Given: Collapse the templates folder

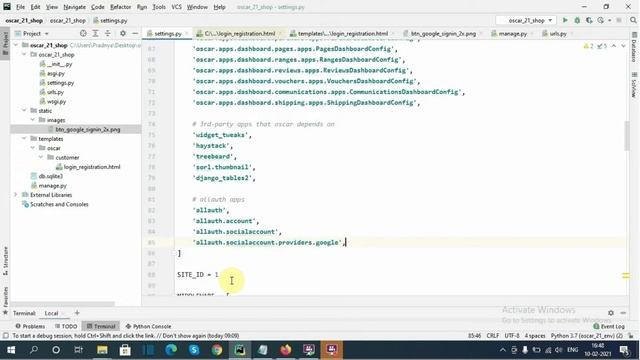Looking at the screenshot, I should [x=24, y=139].
